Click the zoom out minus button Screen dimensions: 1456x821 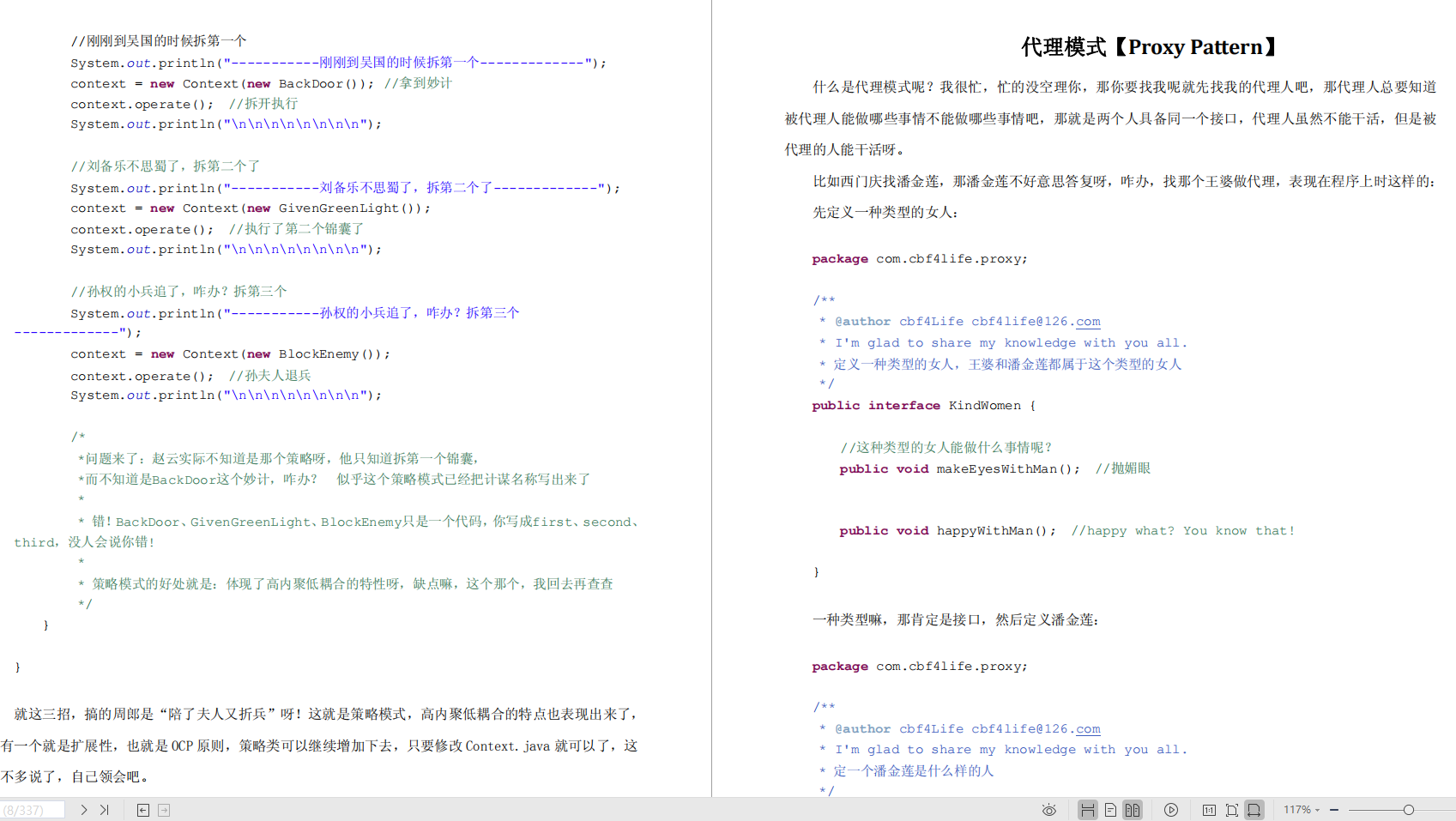(1334, 810)
